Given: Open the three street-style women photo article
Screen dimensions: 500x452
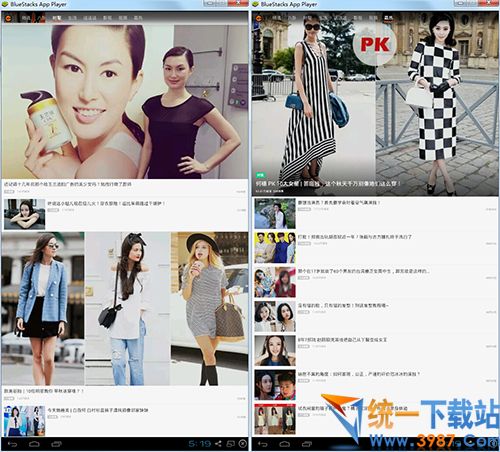Looking at the screenshot, I should 125,309.
